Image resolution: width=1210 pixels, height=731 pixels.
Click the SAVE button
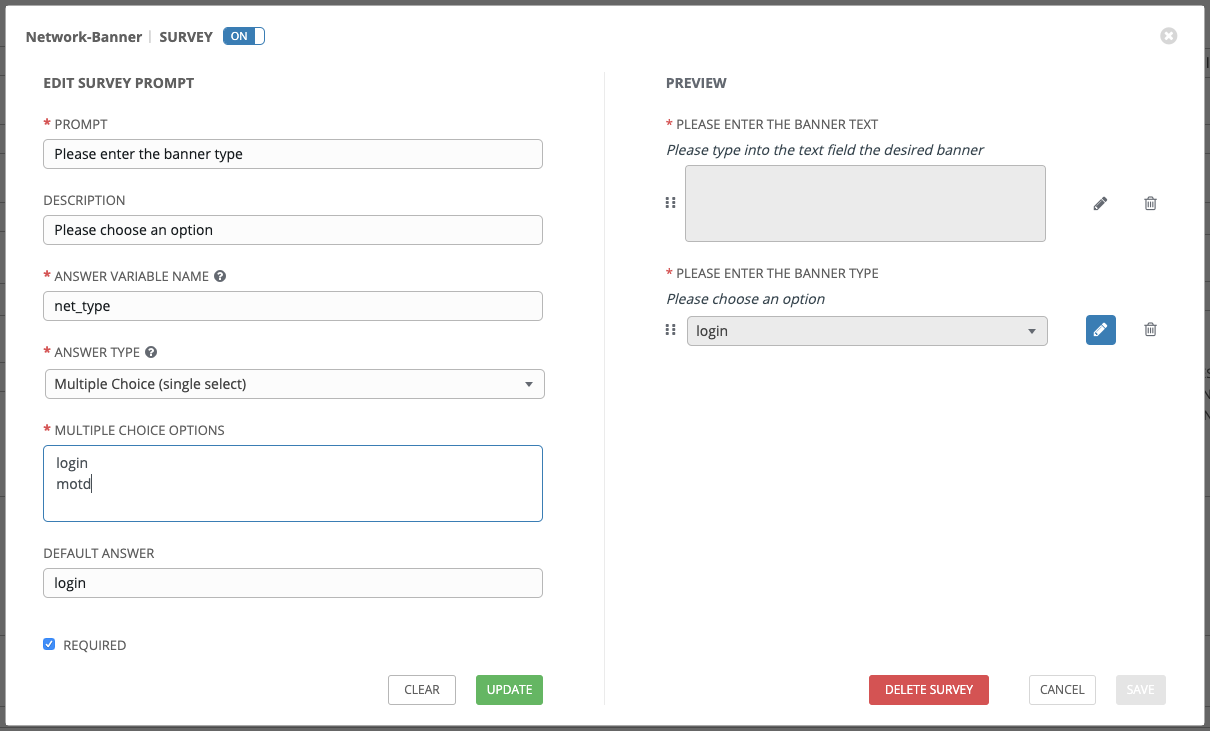pyautogui.click(x=1140, y=690)
